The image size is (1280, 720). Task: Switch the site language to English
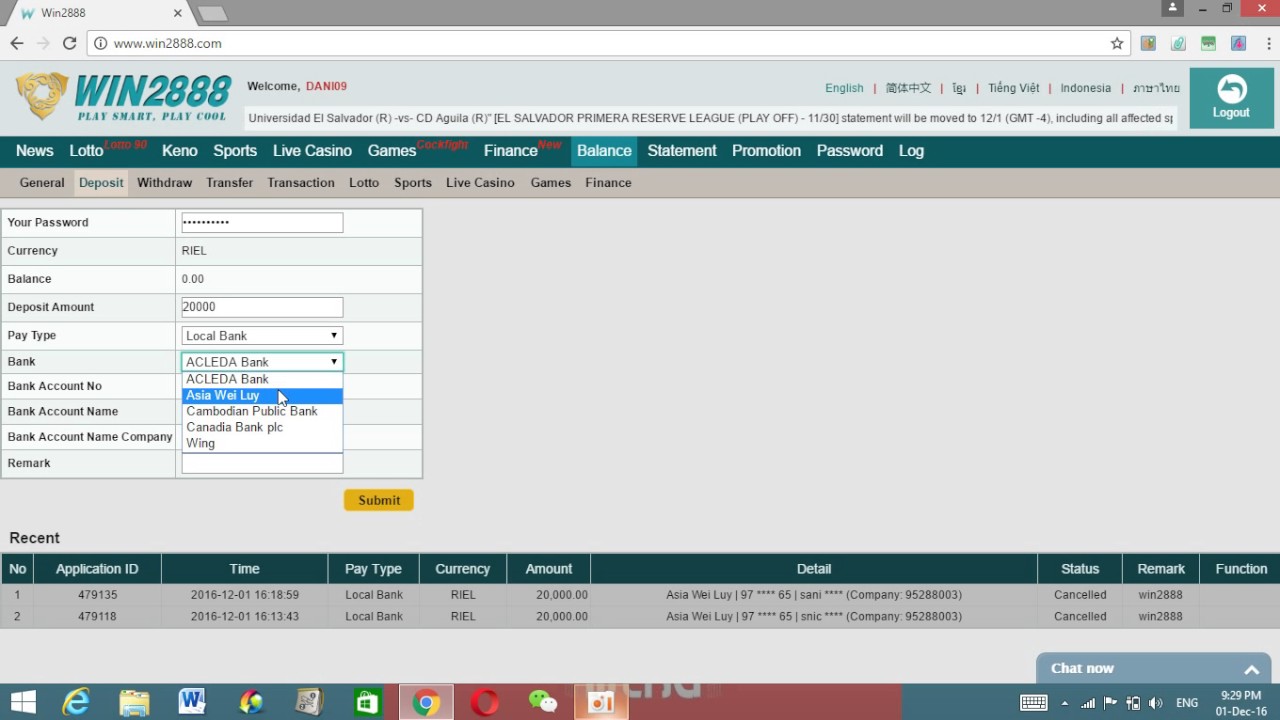pyautogui.click(x=844, y=88)
